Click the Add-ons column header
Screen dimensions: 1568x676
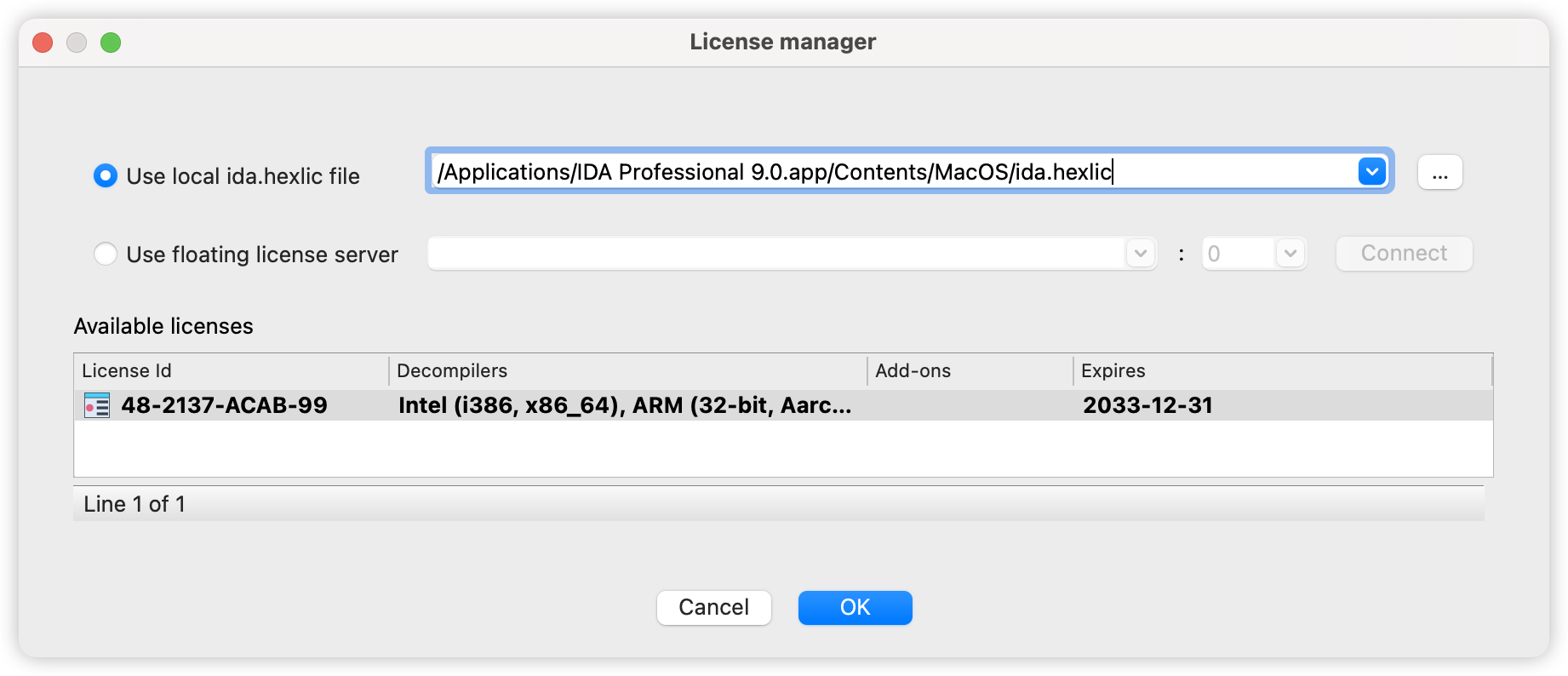point(969,371)
